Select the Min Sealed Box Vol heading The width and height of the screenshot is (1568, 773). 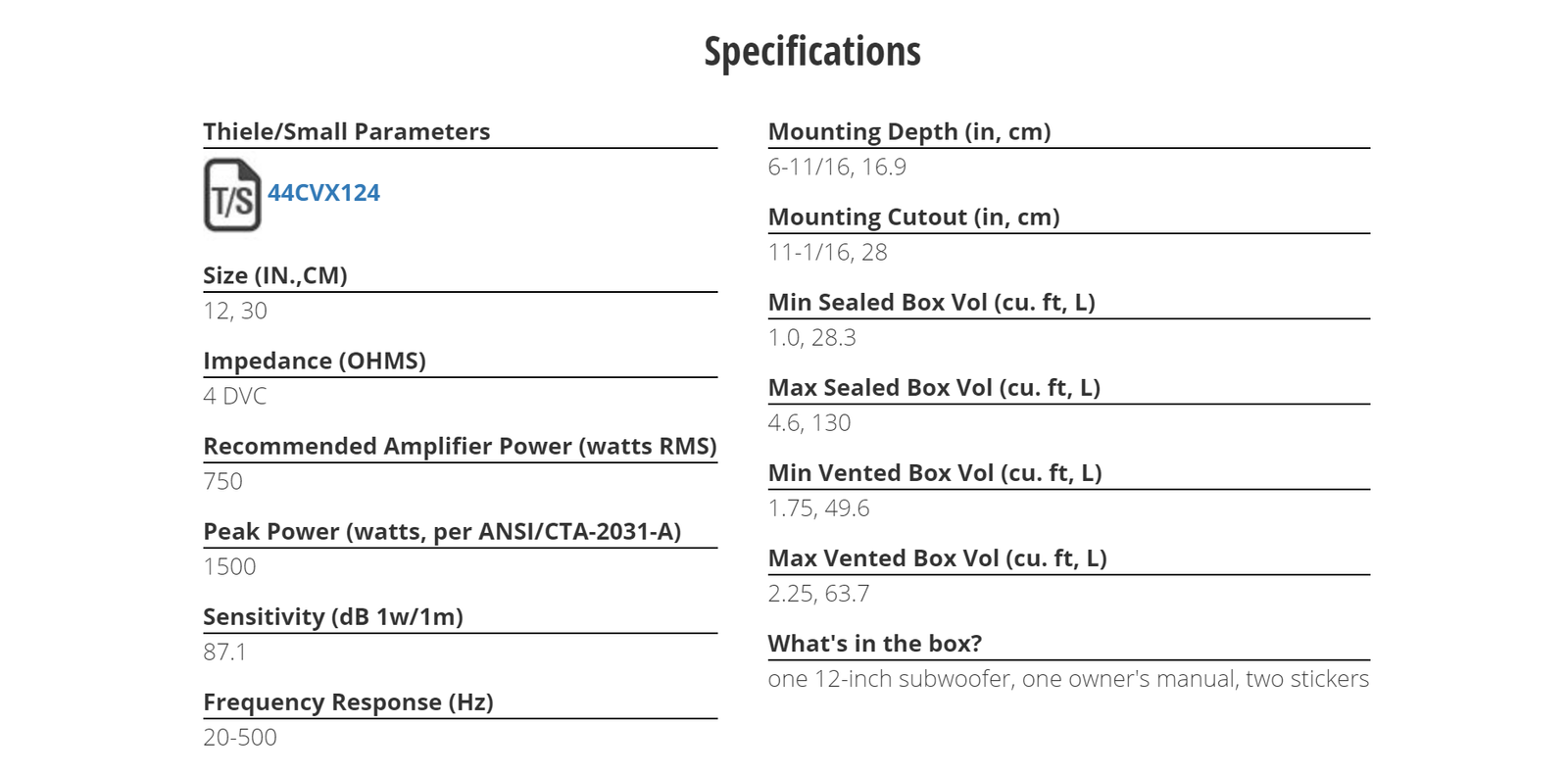click(932, 302)
